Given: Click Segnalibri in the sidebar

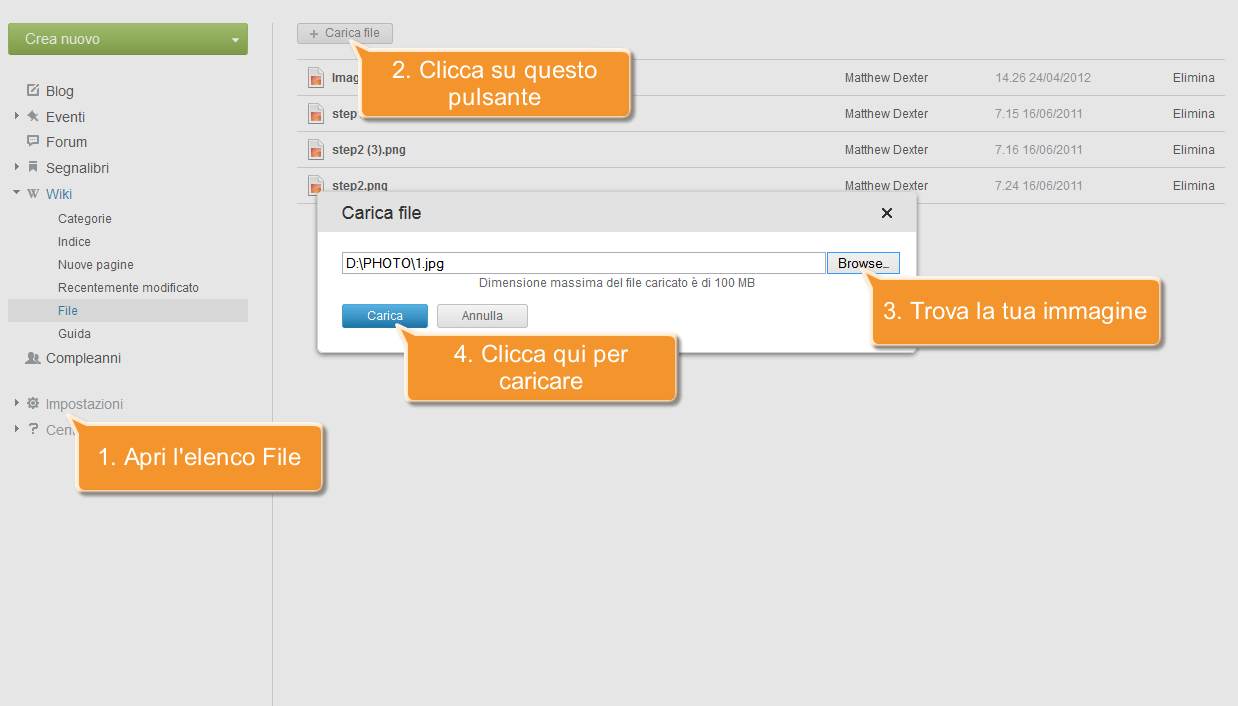Looking at the screenshot, I should [x=78, y=168].
